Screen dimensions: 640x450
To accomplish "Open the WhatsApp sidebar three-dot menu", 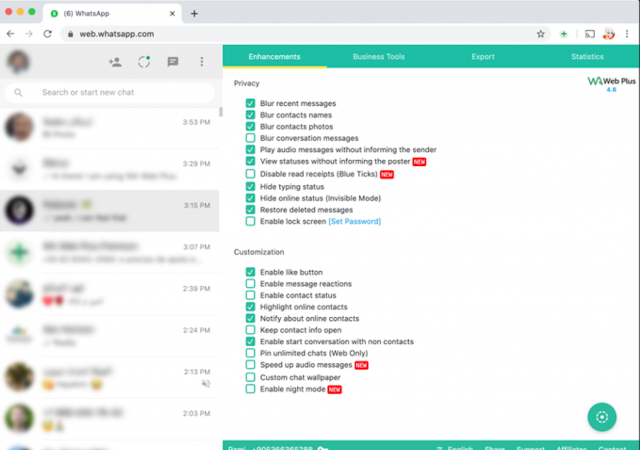I will [202, 62].
